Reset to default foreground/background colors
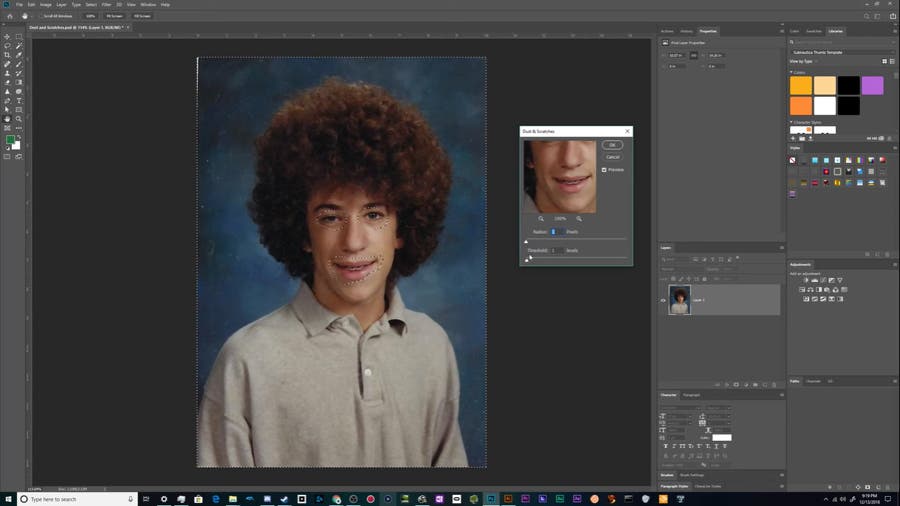 pyautogui.click(x=7, y=148)
